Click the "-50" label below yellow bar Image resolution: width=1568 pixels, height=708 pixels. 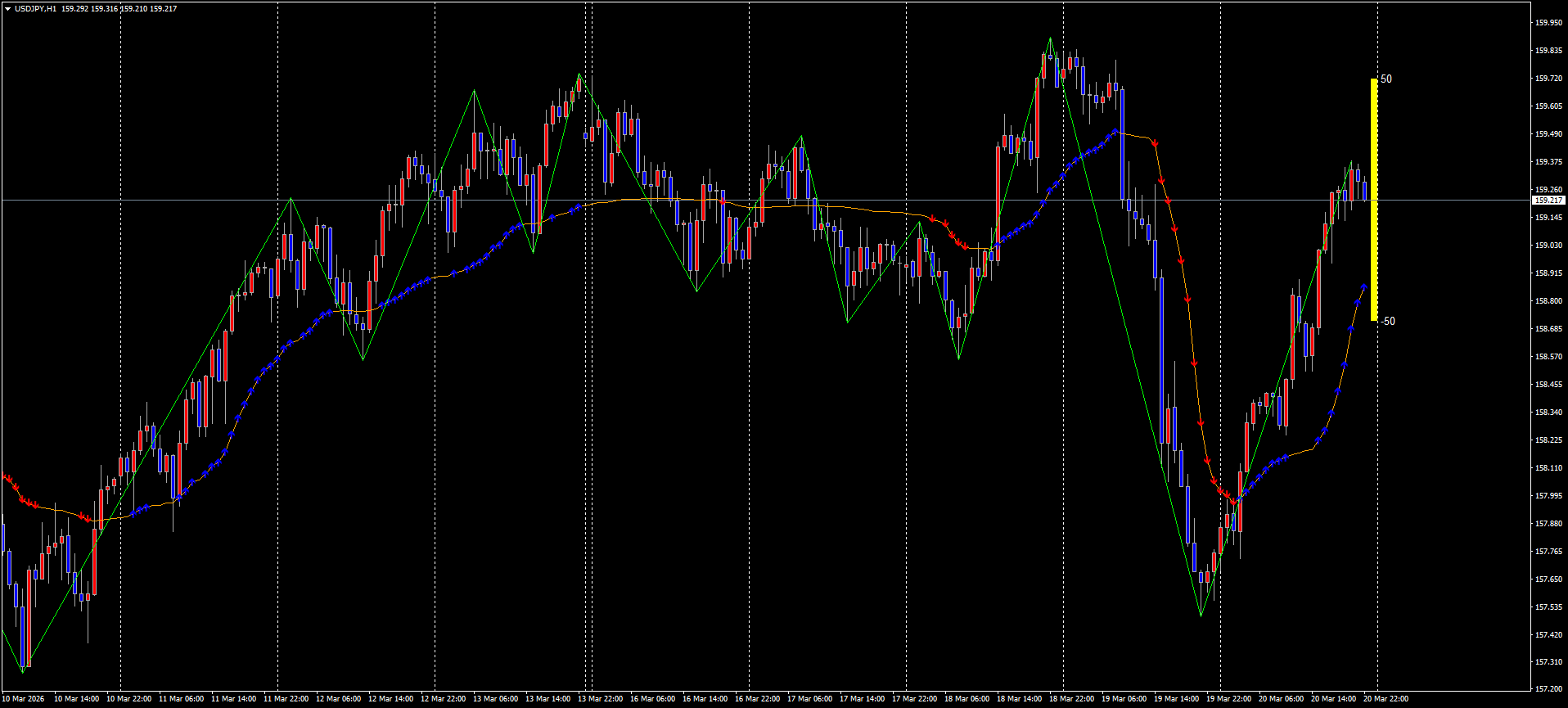[1388, 322]
